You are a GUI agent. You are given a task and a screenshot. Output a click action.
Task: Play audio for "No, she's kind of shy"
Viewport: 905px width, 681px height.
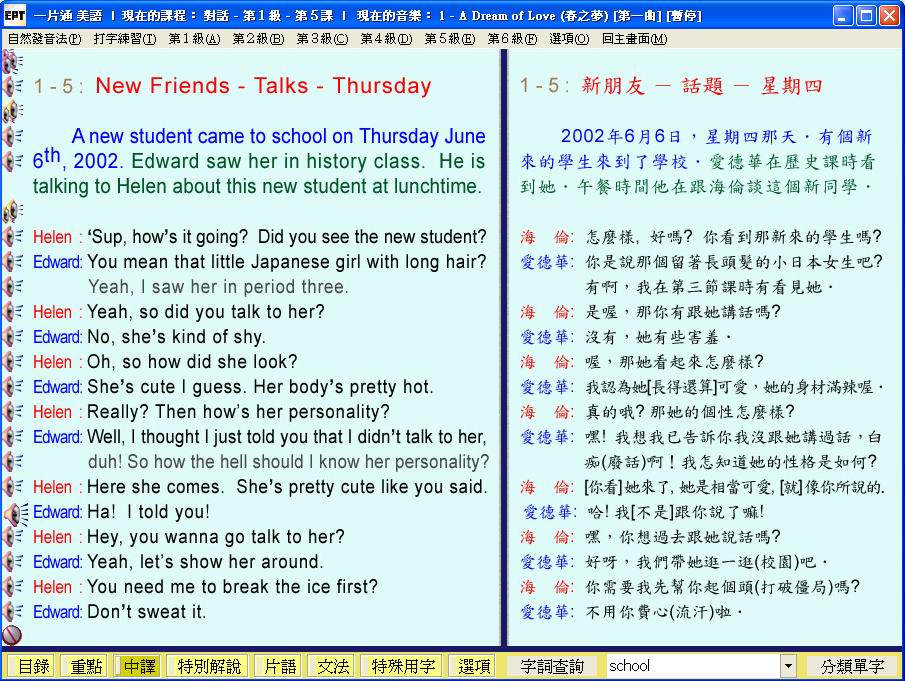(12, 337)
